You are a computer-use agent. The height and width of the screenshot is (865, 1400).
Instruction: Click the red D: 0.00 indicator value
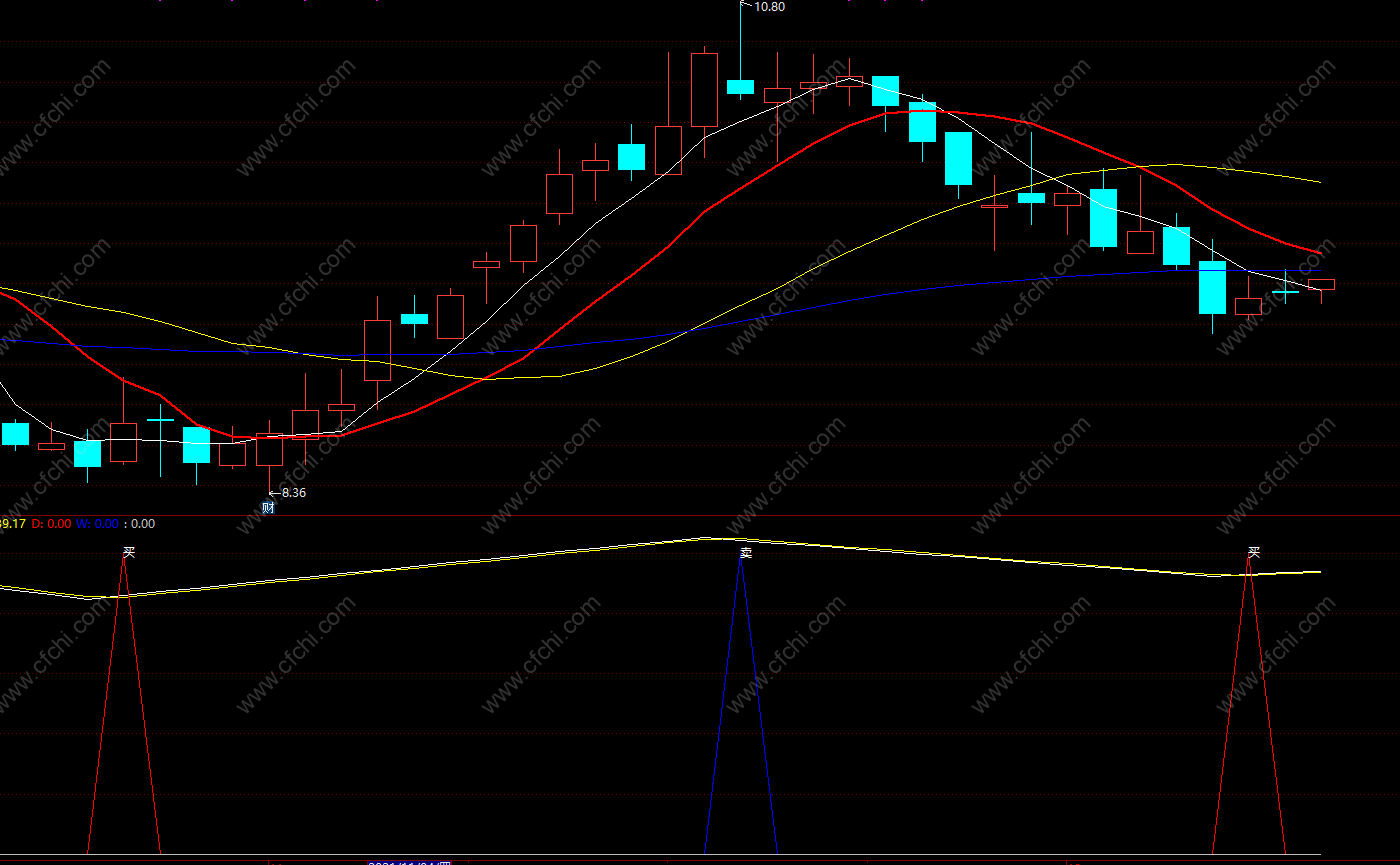pos(51,523)
